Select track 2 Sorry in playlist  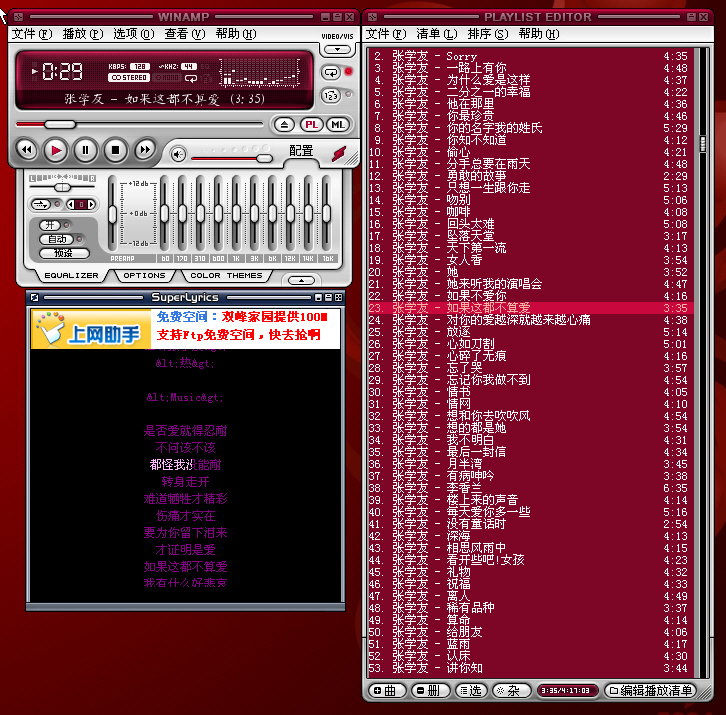tap(530, 56)
